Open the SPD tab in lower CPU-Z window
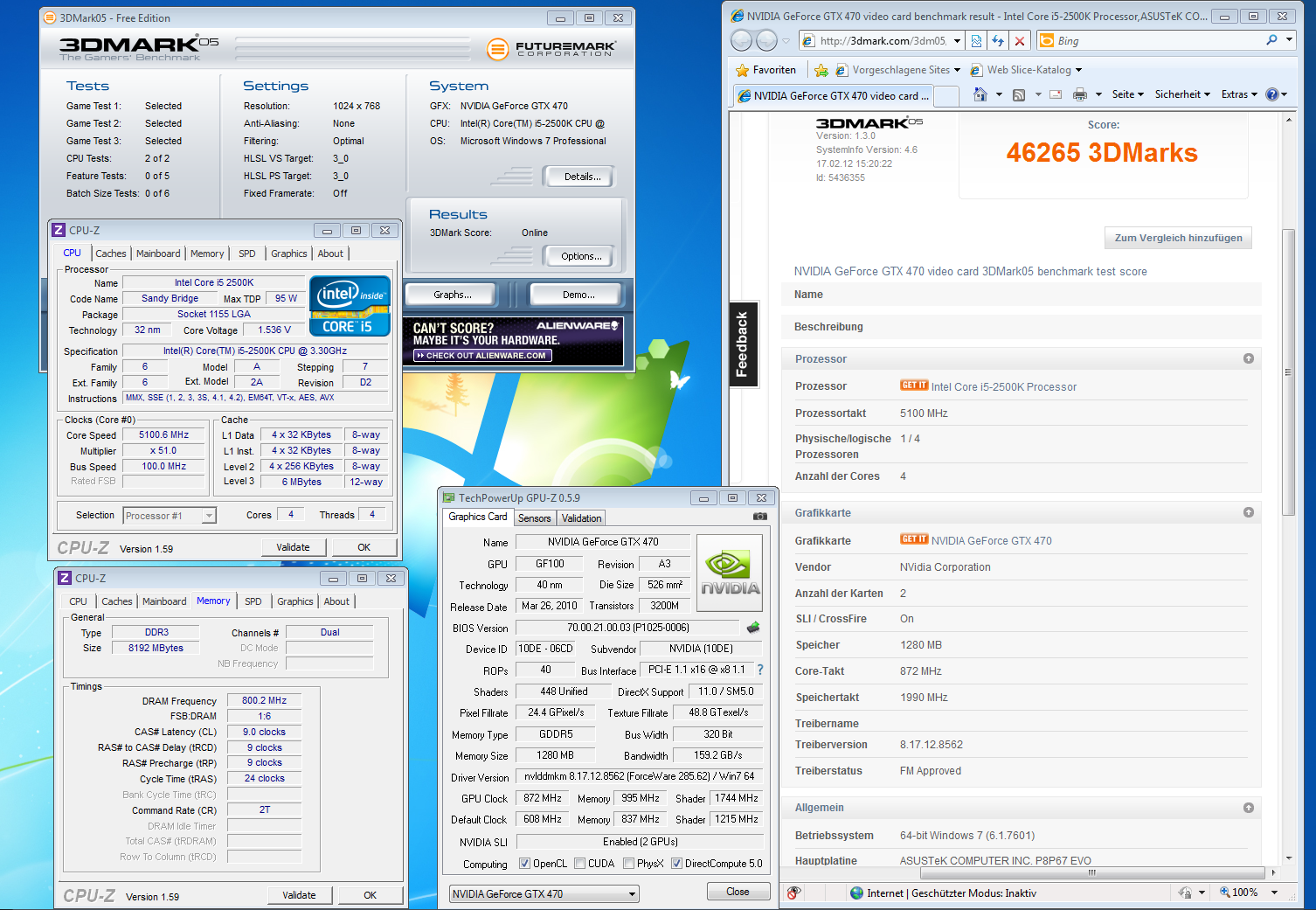This screenshot has height=910, width=1316. pyautogui.click(x=253, y=601)
